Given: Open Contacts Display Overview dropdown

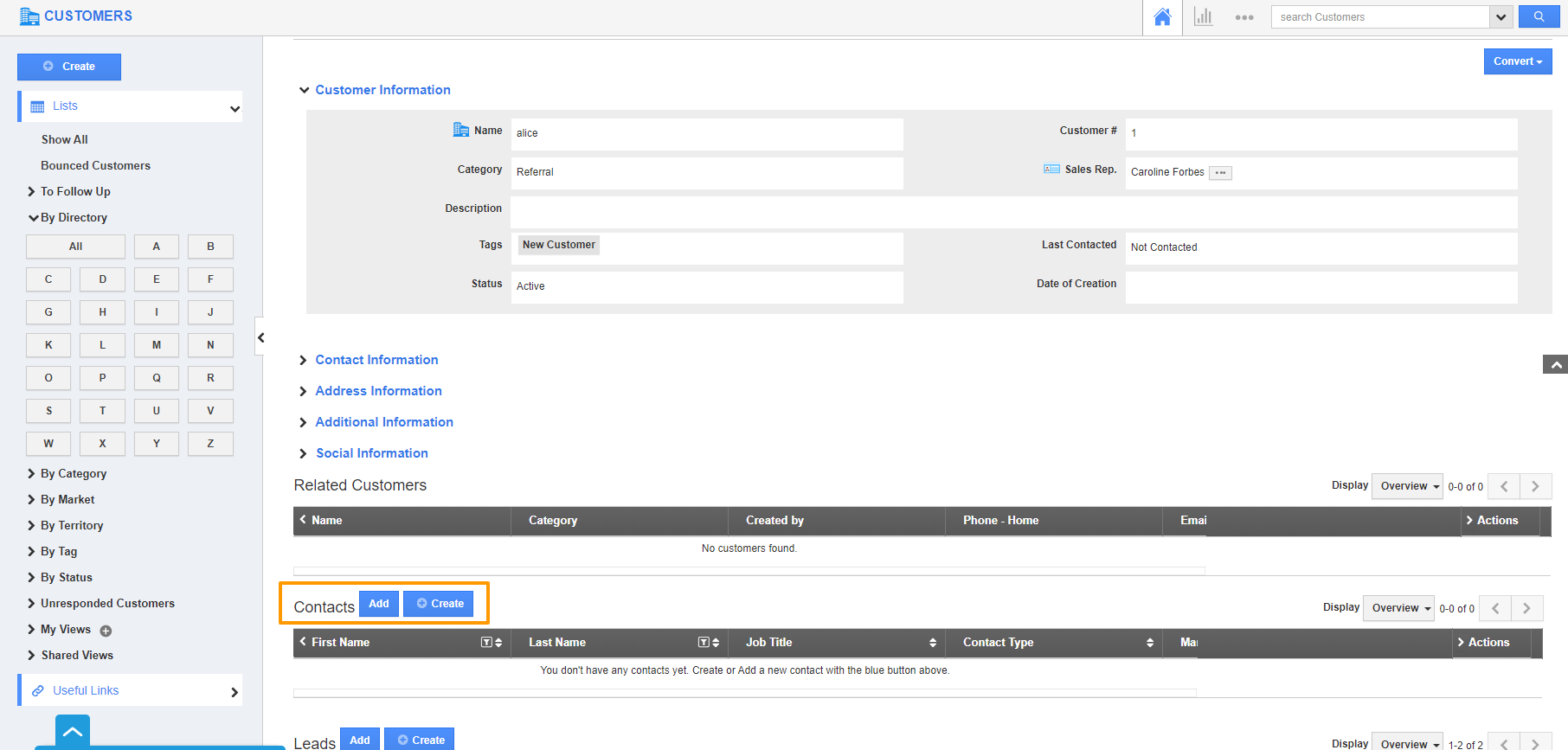Looking at the screenshot, I should [1398, 608].
